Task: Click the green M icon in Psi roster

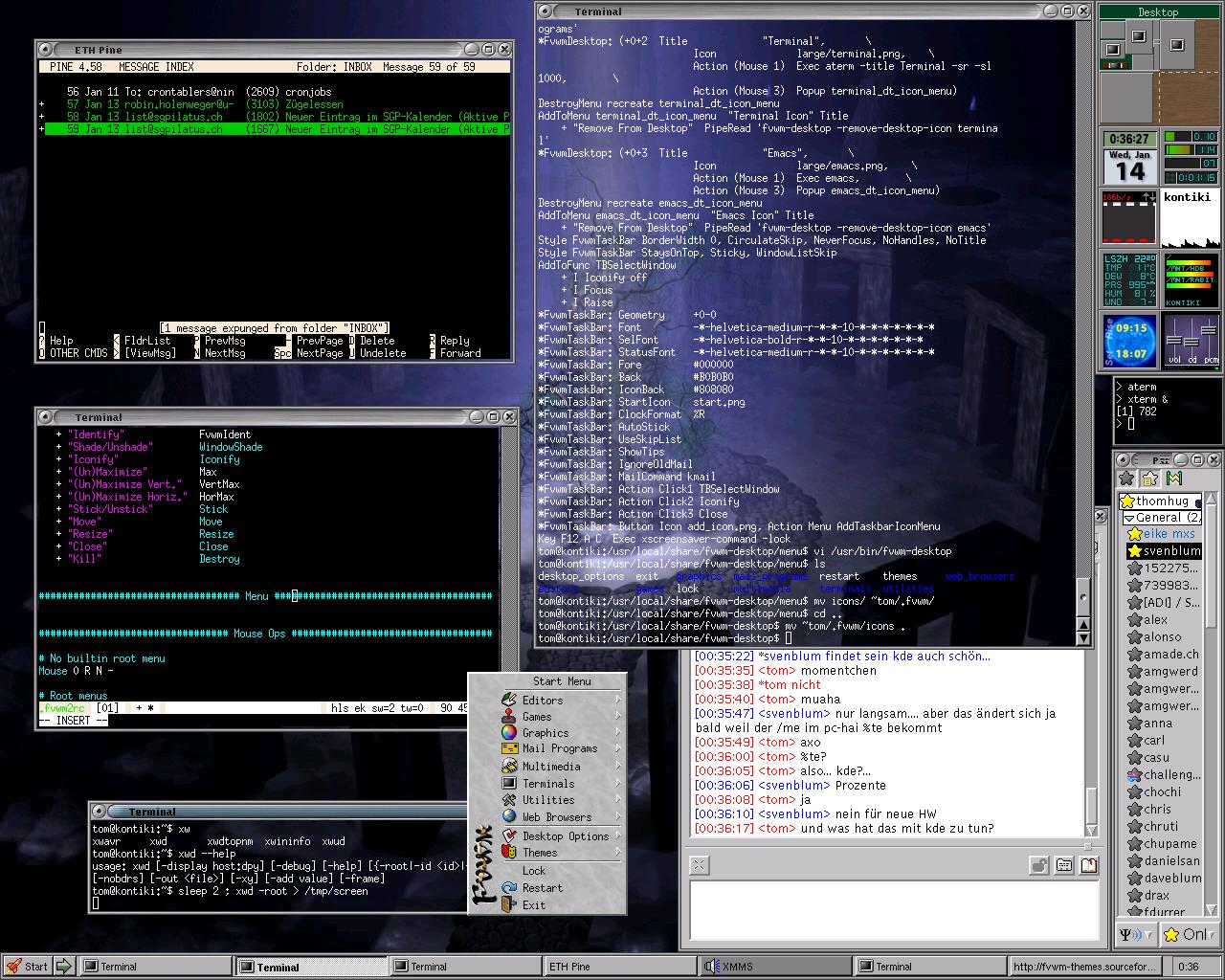Action: (x=1174, y=479)
